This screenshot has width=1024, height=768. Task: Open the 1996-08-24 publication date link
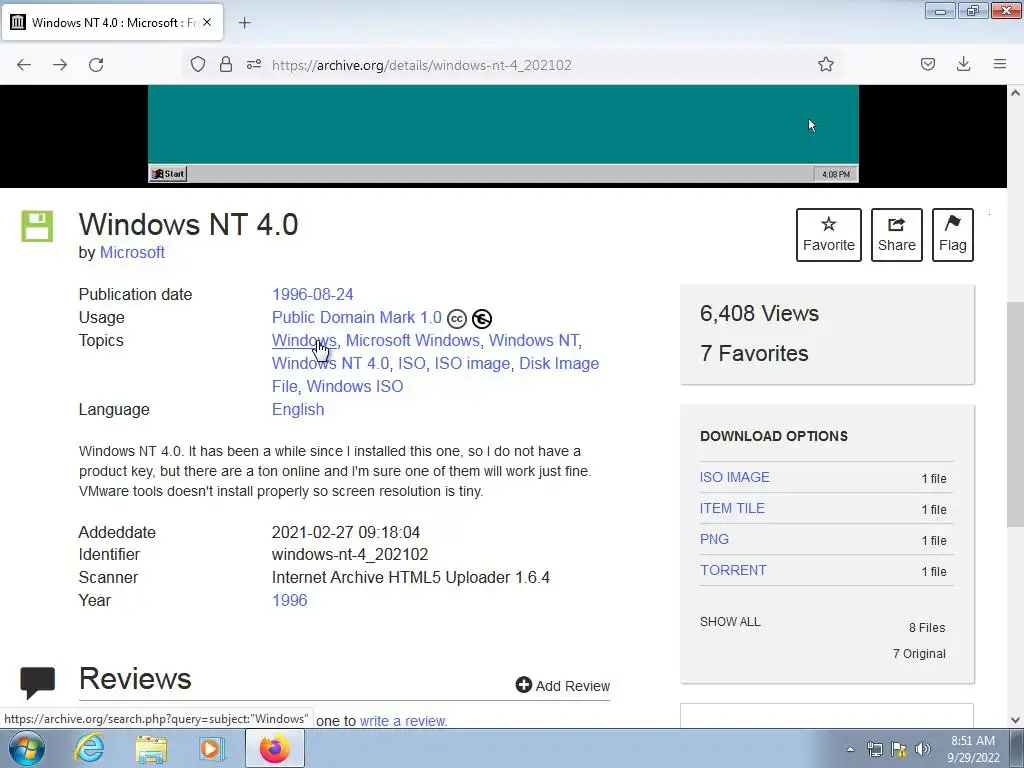(313, 295)
